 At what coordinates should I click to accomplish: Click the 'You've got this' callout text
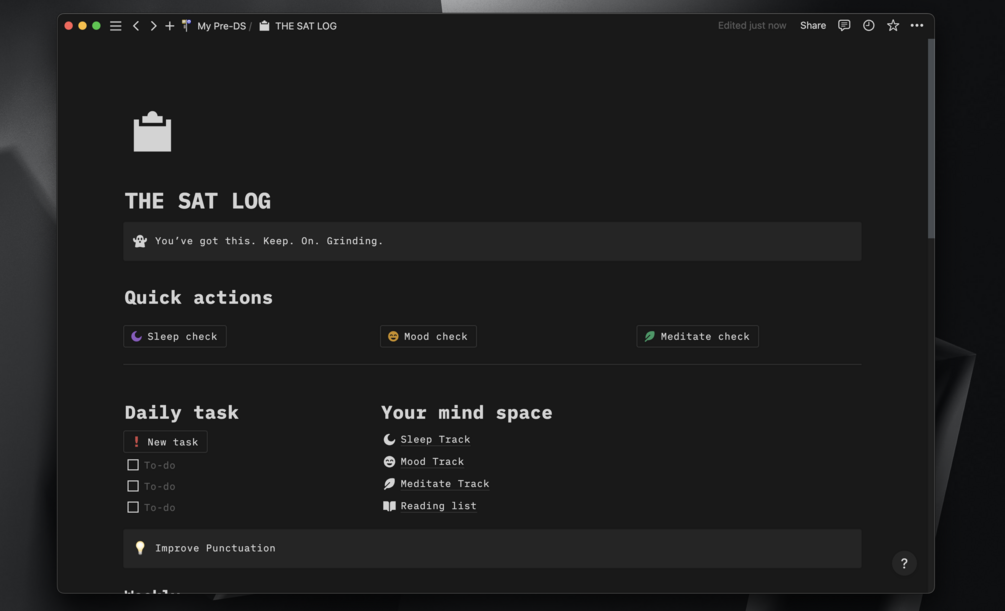click(269, 241)
